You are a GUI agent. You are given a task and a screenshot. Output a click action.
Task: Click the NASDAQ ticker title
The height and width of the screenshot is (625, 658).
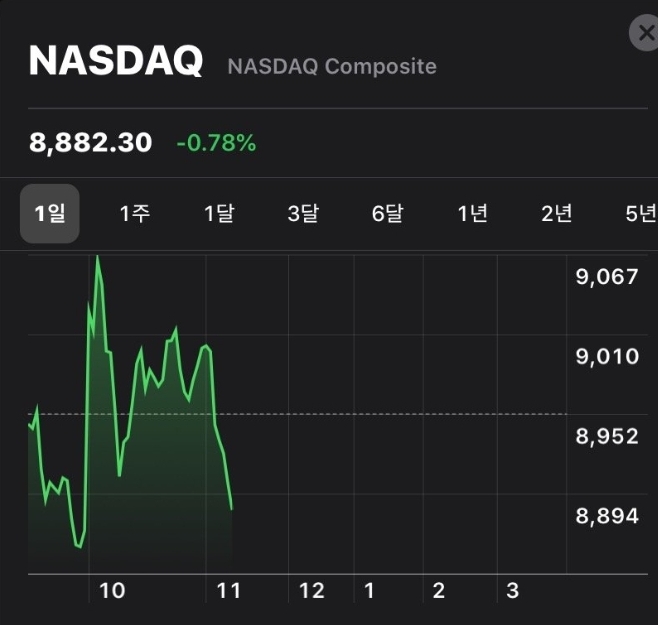coord(116,62)
